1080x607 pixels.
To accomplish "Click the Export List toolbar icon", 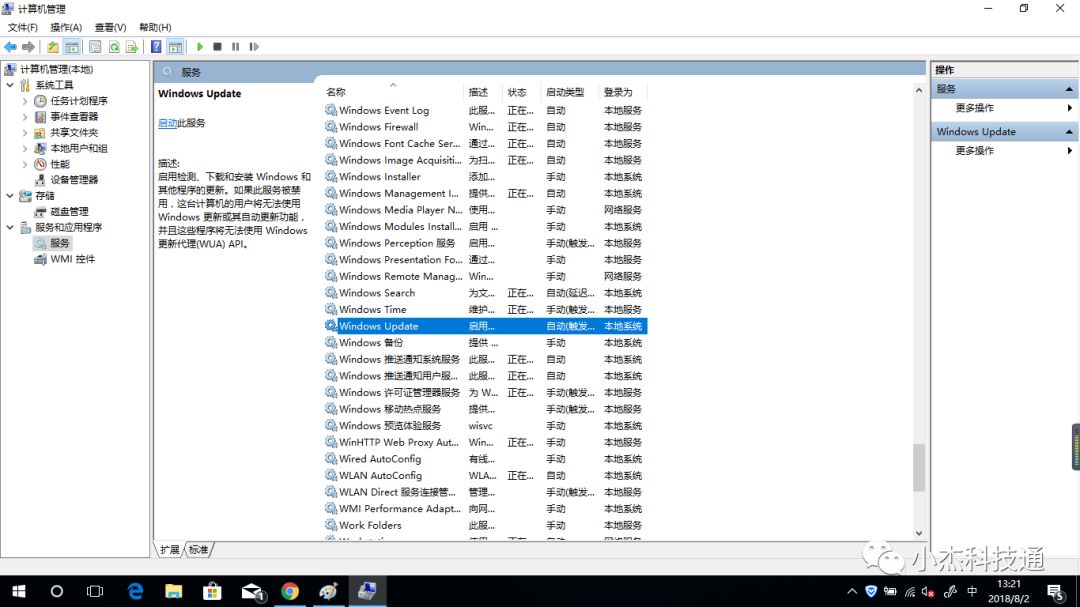I will point(132,47).
